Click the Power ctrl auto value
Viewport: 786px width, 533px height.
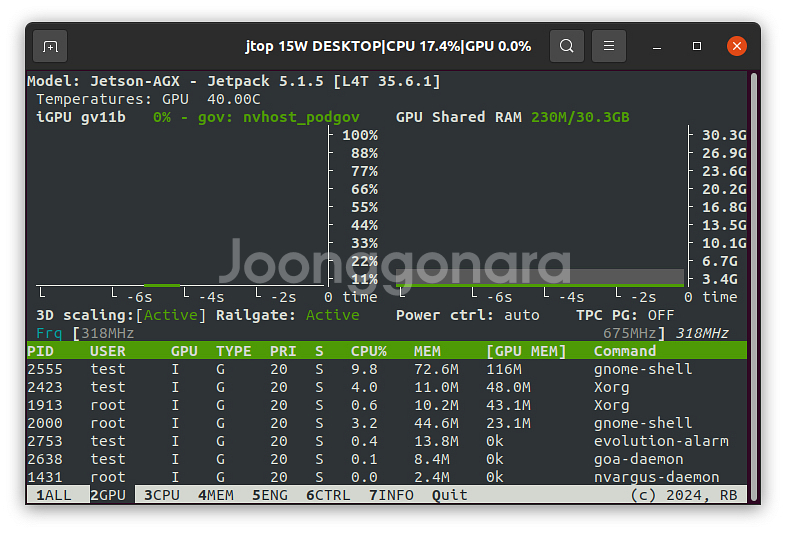[x=522, y=315]
